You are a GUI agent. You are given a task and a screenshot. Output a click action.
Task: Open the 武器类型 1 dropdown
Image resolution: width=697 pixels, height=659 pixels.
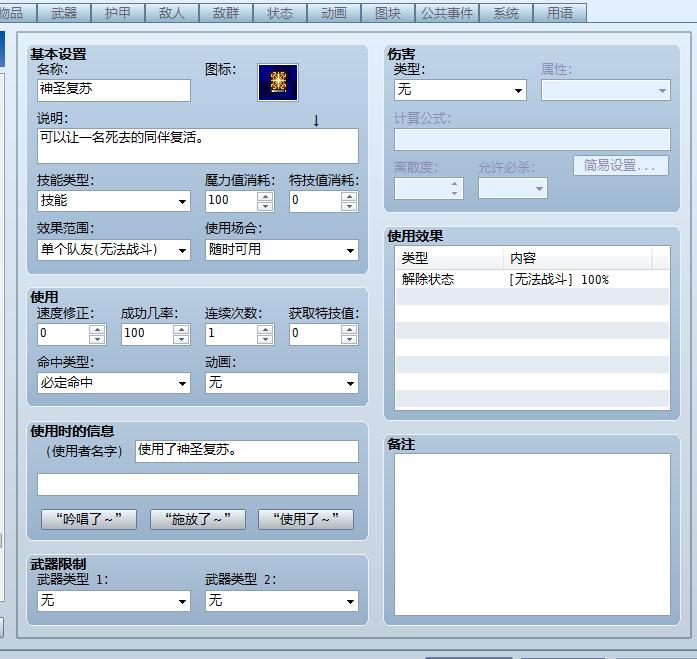pos(114,601)
